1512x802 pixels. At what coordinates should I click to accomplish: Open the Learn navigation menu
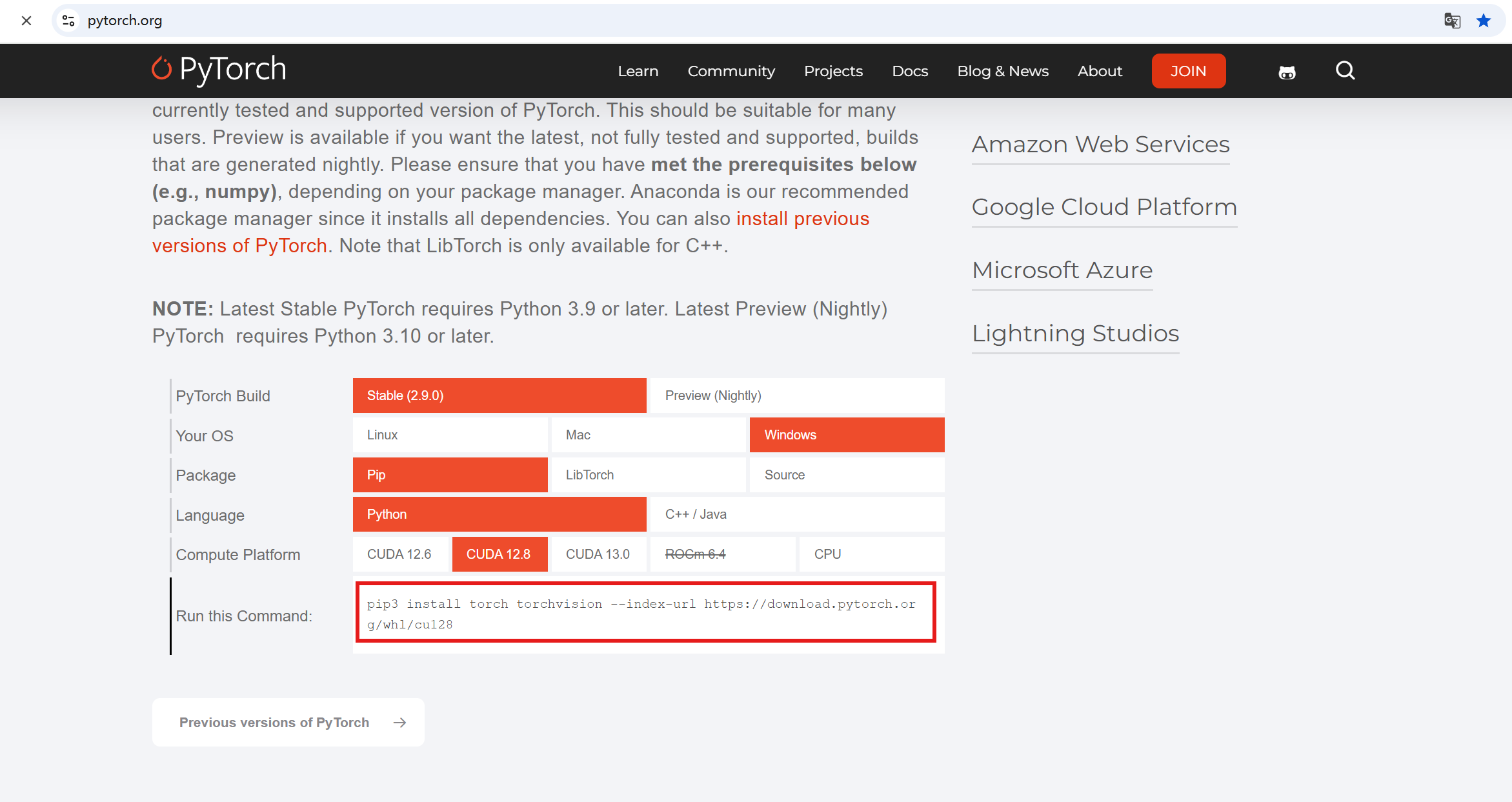coord(638,71)
